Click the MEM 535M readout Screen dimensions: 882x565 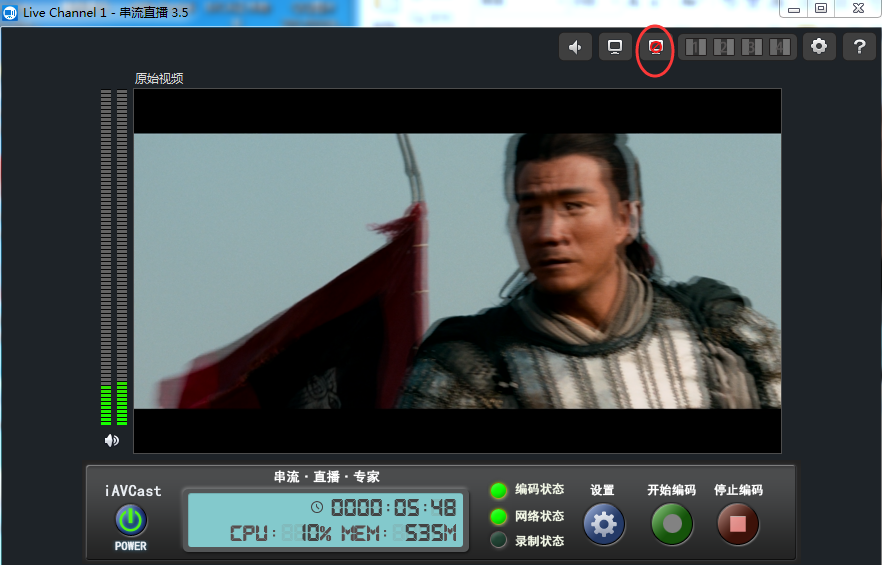tap(399, 533)
